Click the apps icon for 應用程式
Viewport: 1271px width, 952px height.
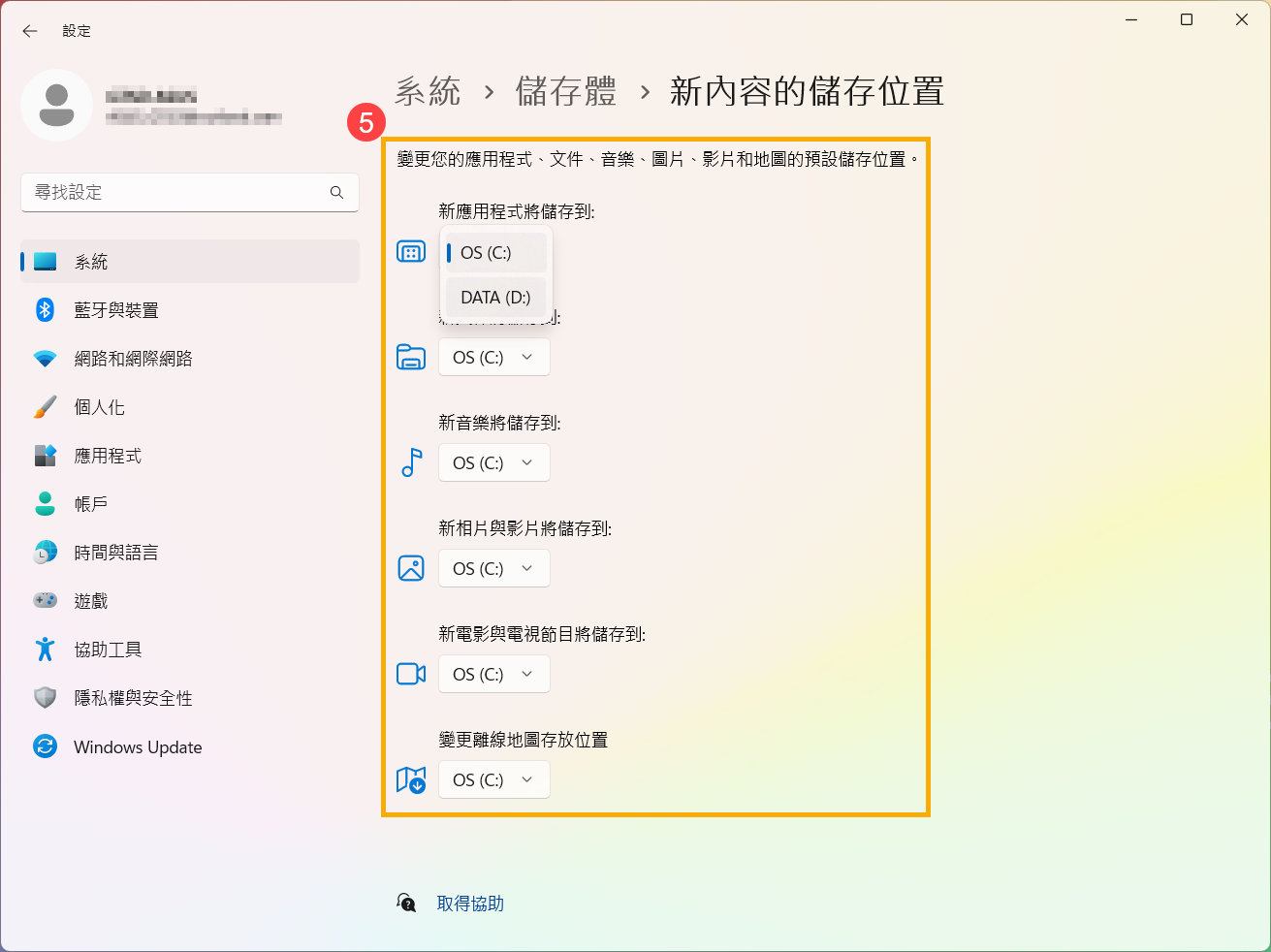click(46, 456)
